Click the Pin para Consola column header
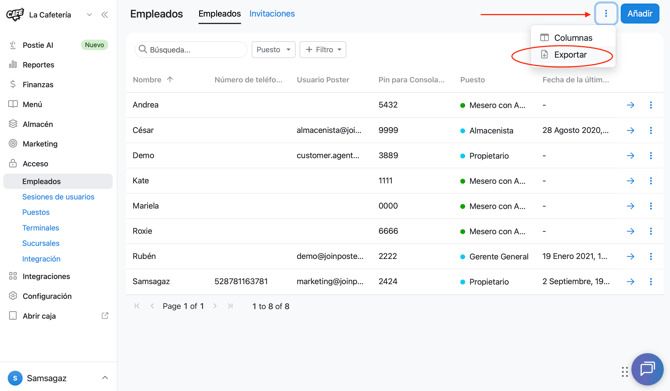 click(411, 79)
